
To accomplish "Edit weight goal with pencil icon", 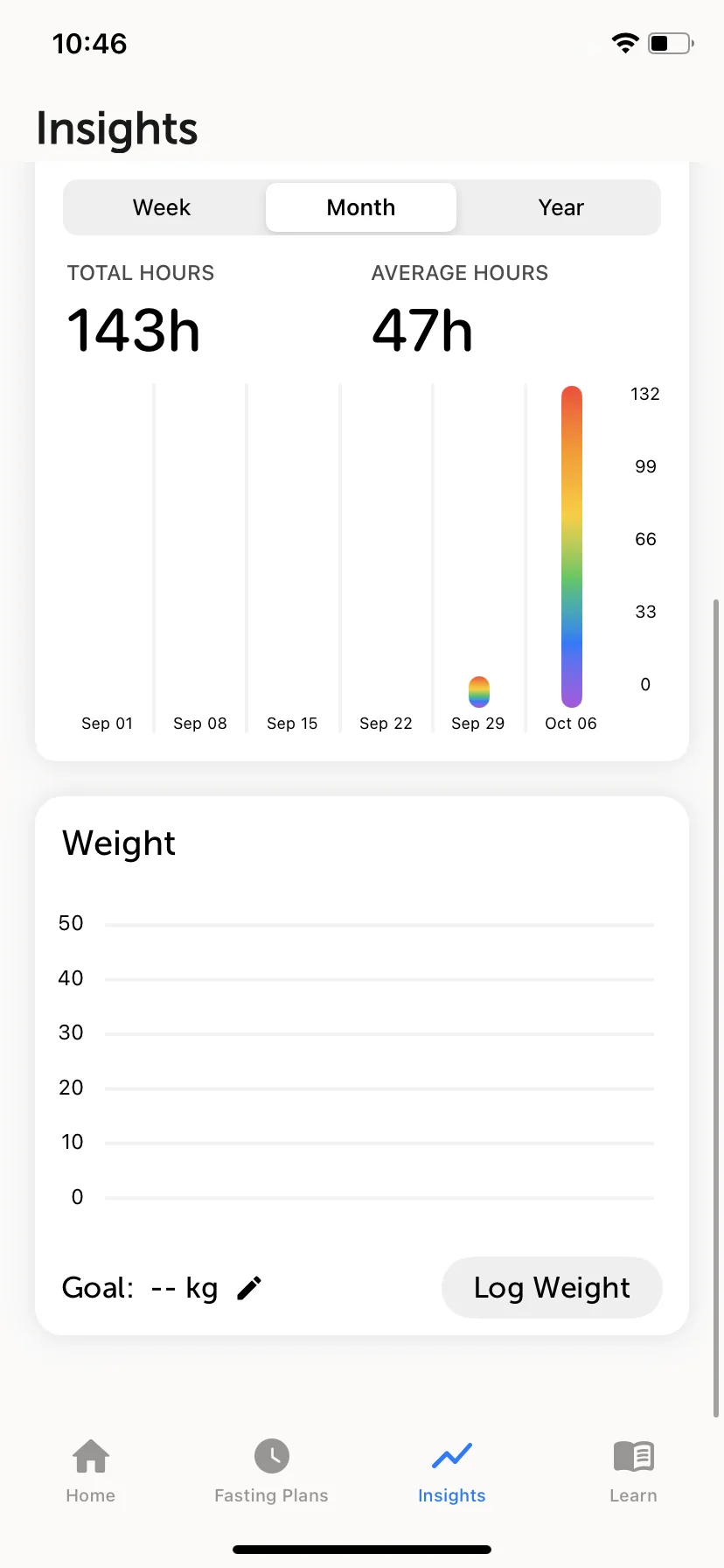I will coord(249,1288).
